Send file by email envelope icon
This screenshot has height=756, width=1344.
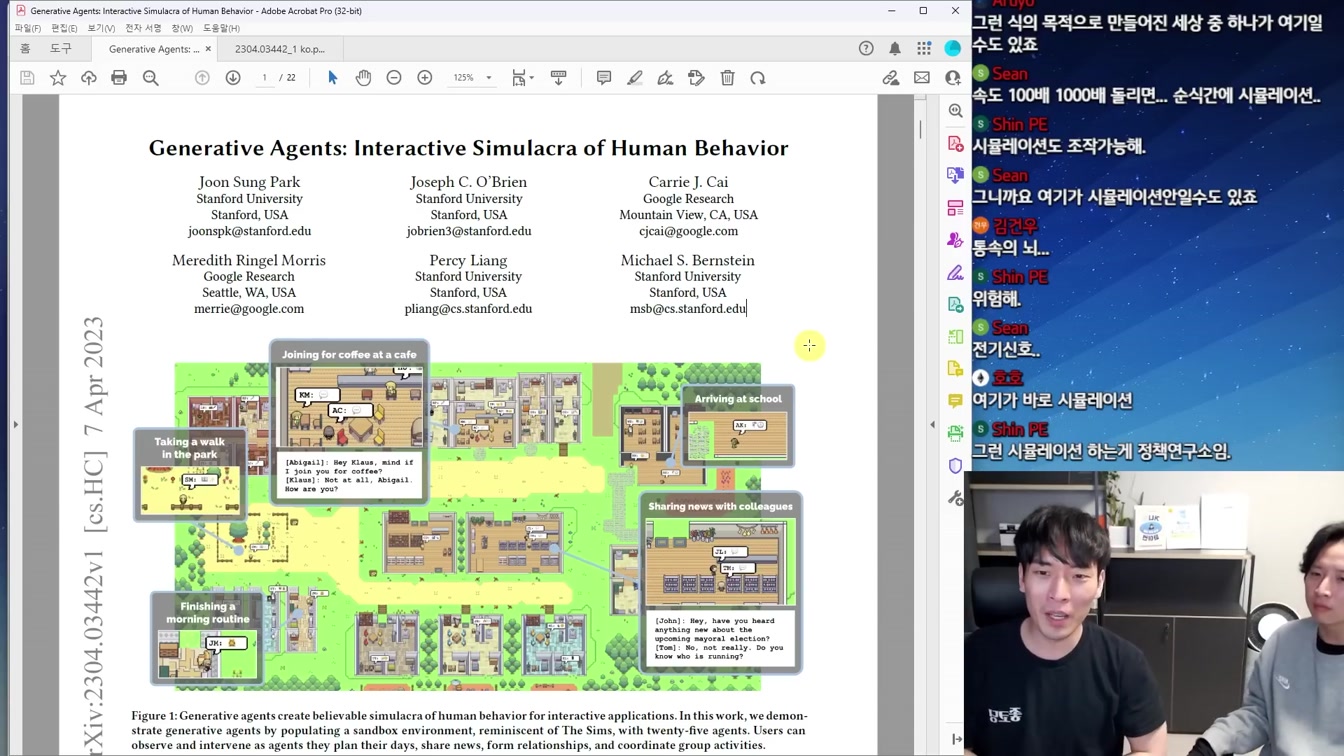click(x=922, y=78)
